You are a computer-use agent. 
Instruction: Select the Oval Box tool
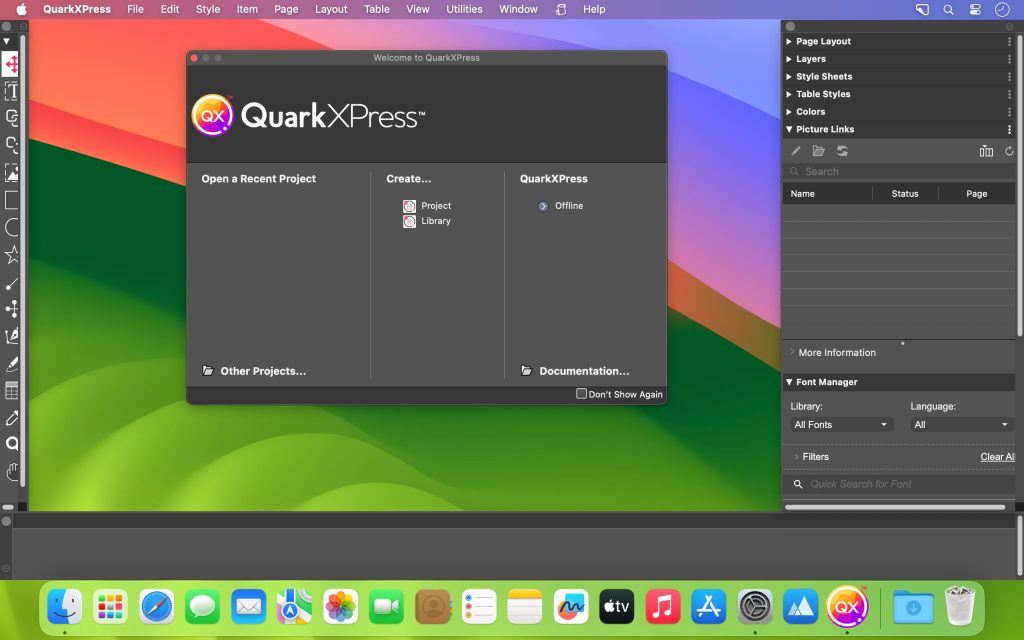[12, 227]
